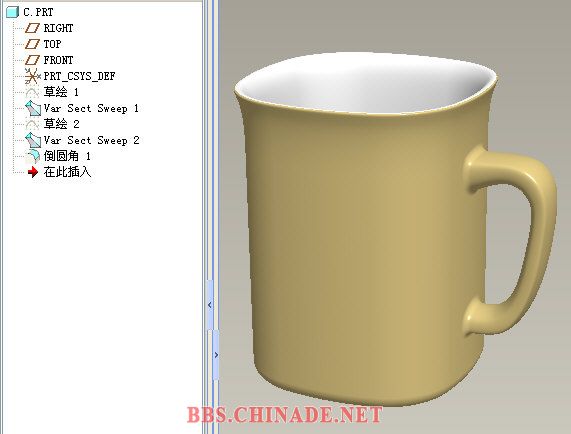Select the 倒圆角 1 tree label
The width and height of the screenshot is (571, 434).
pyautogui.click(x=67, y=156)
